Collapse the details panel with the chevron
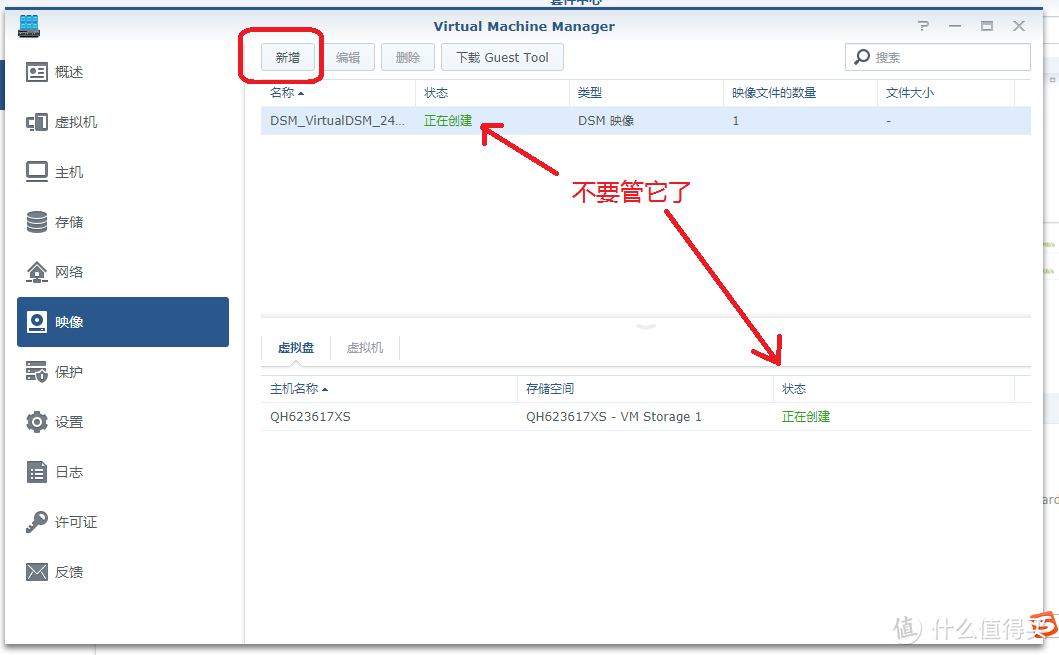Screen dimensions: 1059x655 point(646,327)
